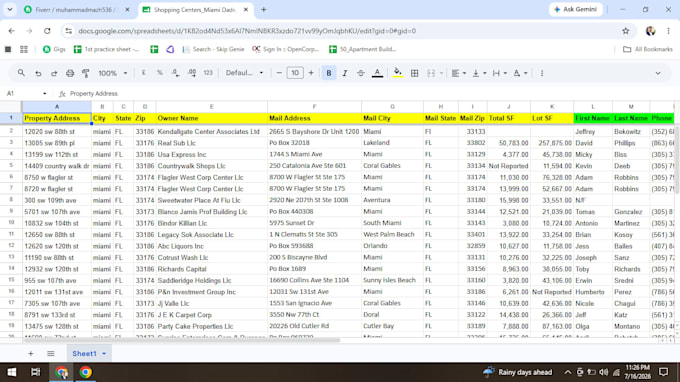Click the undo icon in toolbar
This screenshot has width=680, height=382.
(38, 73)
